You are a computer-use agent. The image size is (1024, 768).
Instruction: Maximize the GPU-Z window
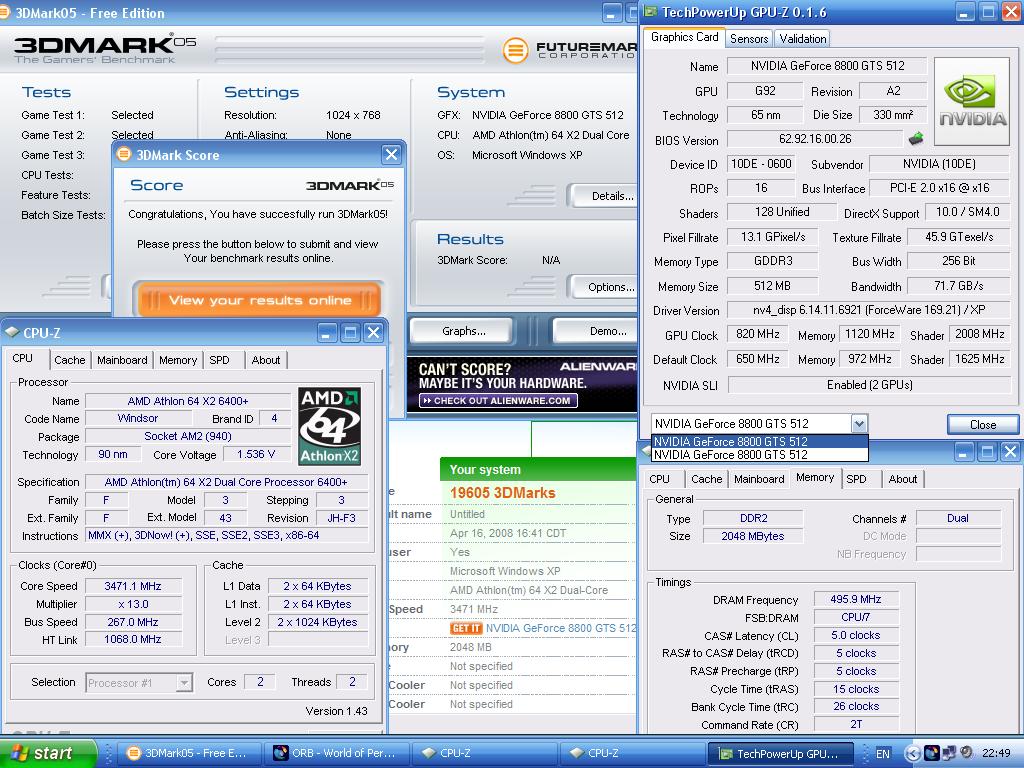tap(988, 12)
